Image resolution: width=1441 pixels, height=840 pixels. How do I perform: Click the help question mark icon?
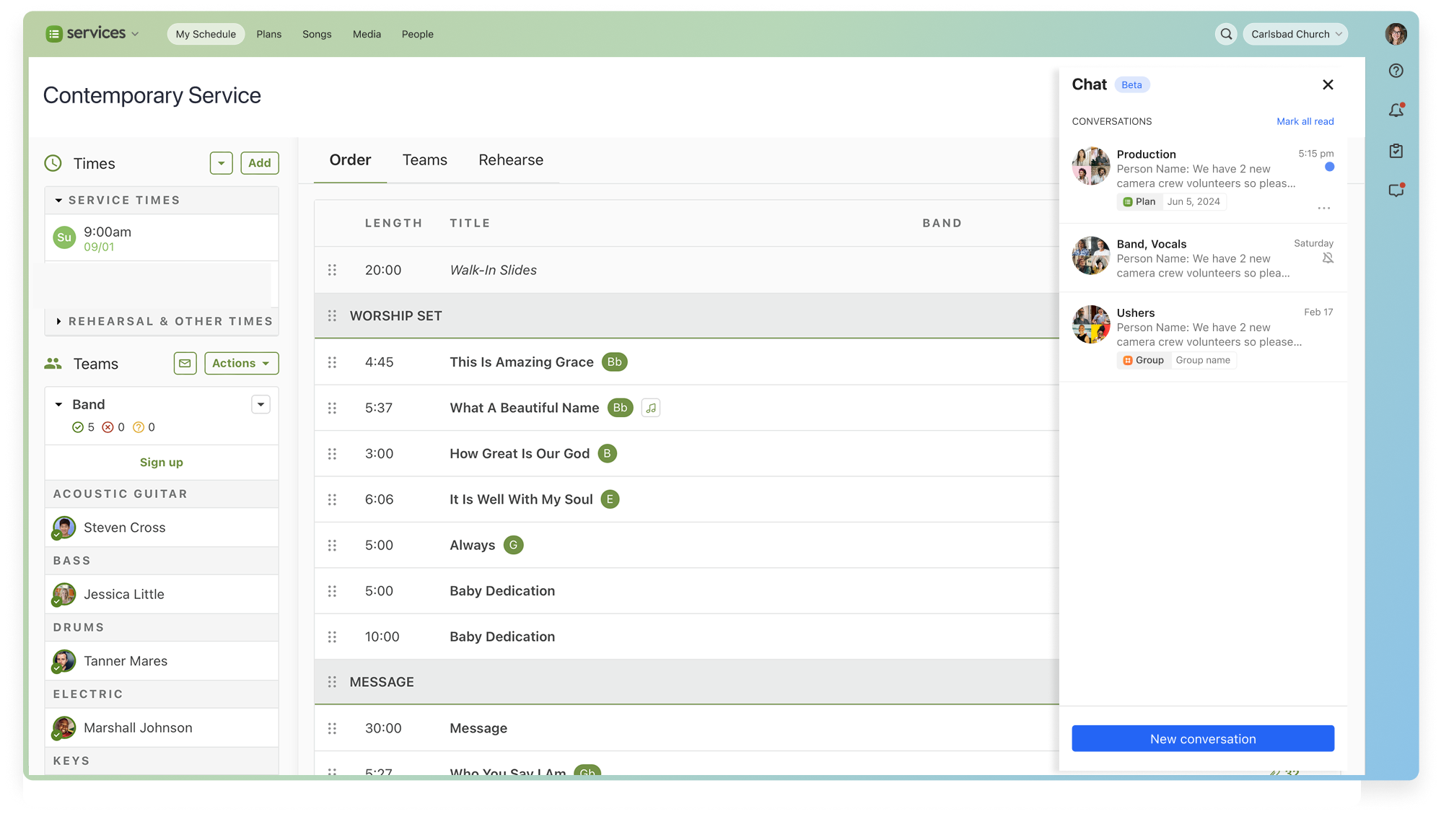click(x=1396, y=71)
